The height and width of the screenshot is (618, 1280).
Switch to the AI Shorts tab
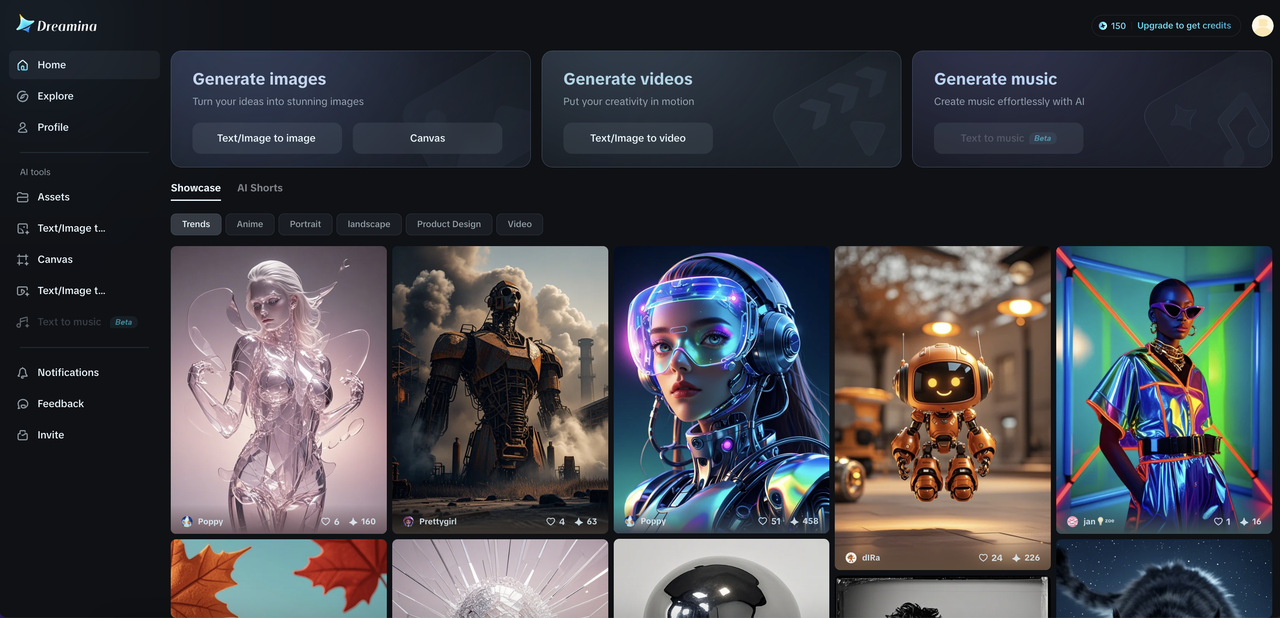tap(260, 188)
